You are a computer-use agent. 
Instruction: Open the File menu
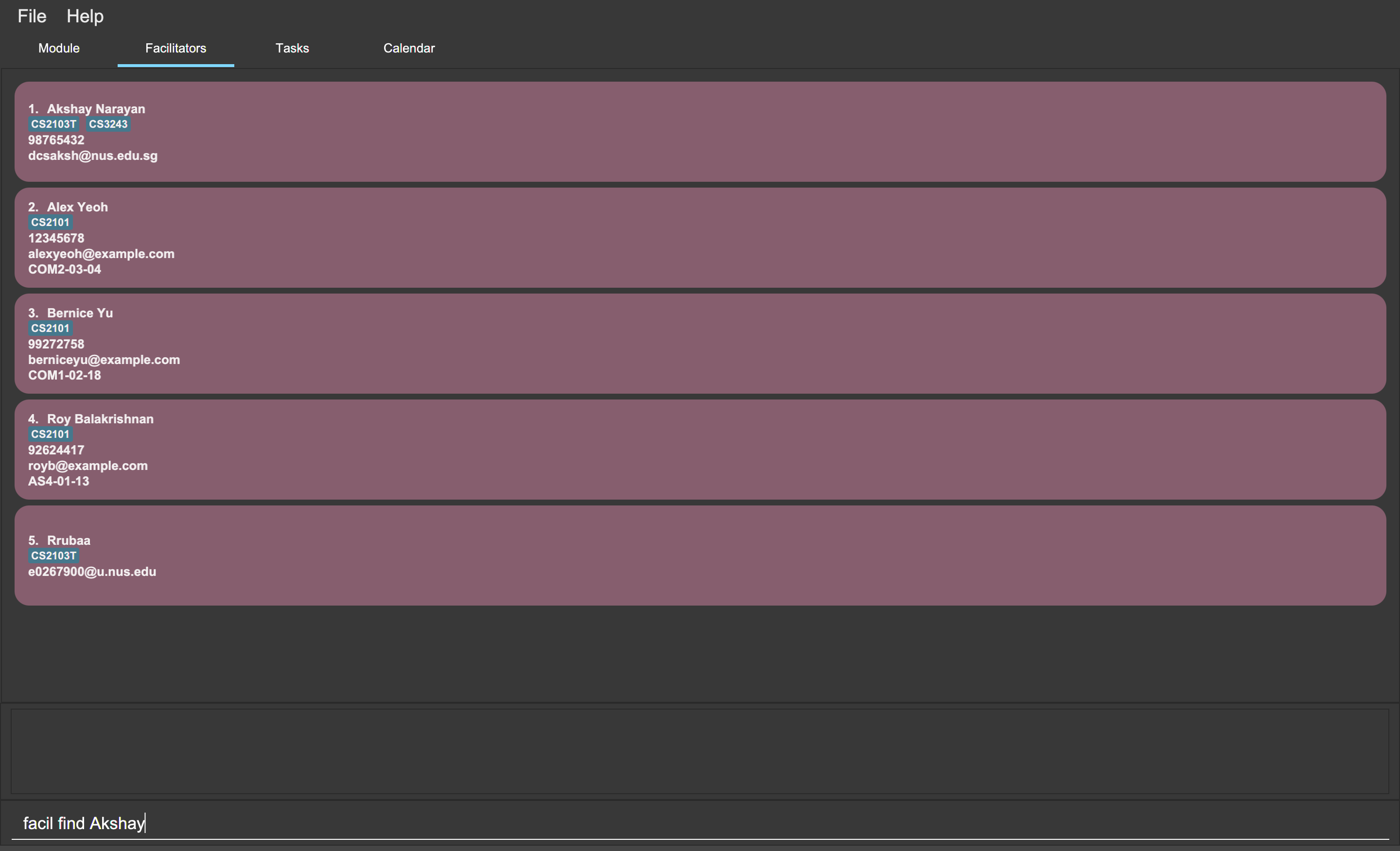pyautogui.click(x=32, y=16)
